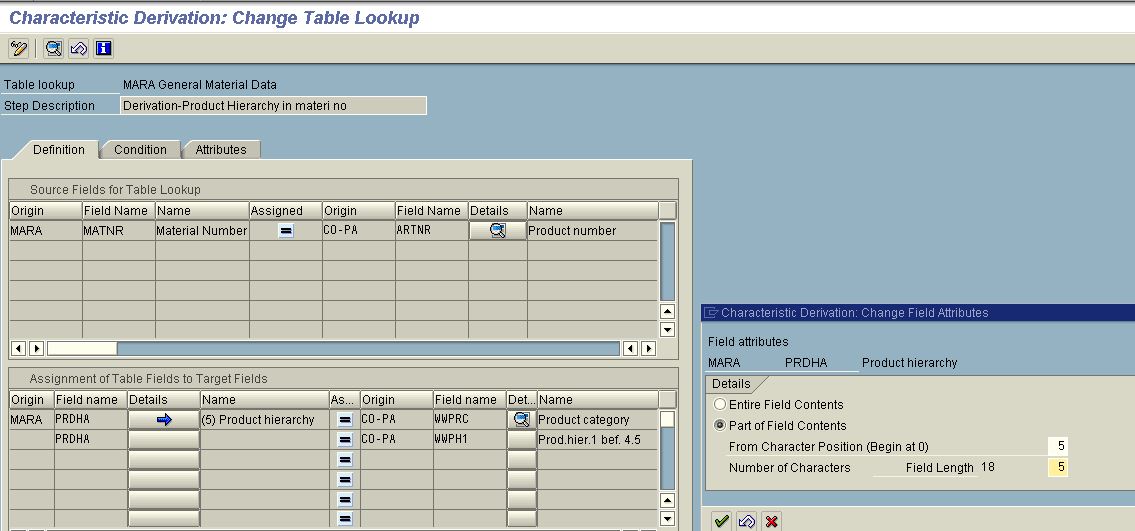Image resolution: width=1135 pixels, height=531 pixels.
Task: Select Entire Field Contents radio button
Action: pyautogui.click(x=720, y=404)
